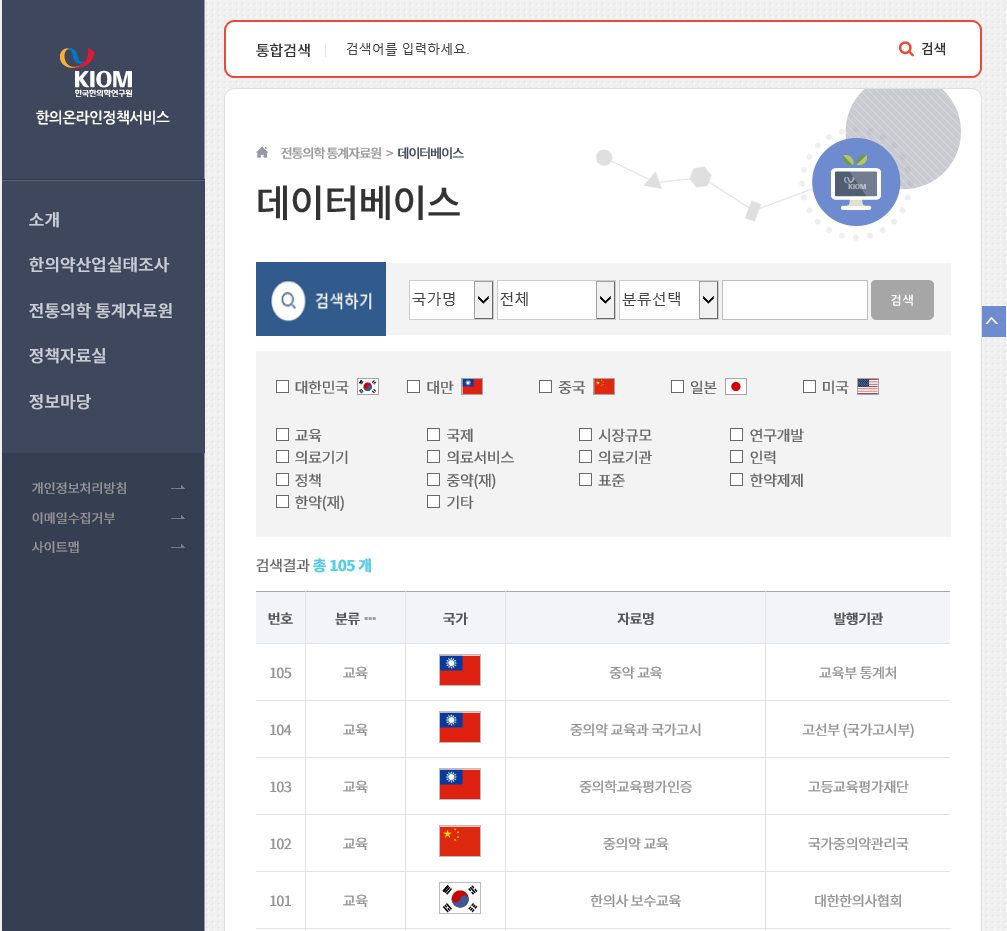Open the 개인정보처리방침 link

pos(79,488)
